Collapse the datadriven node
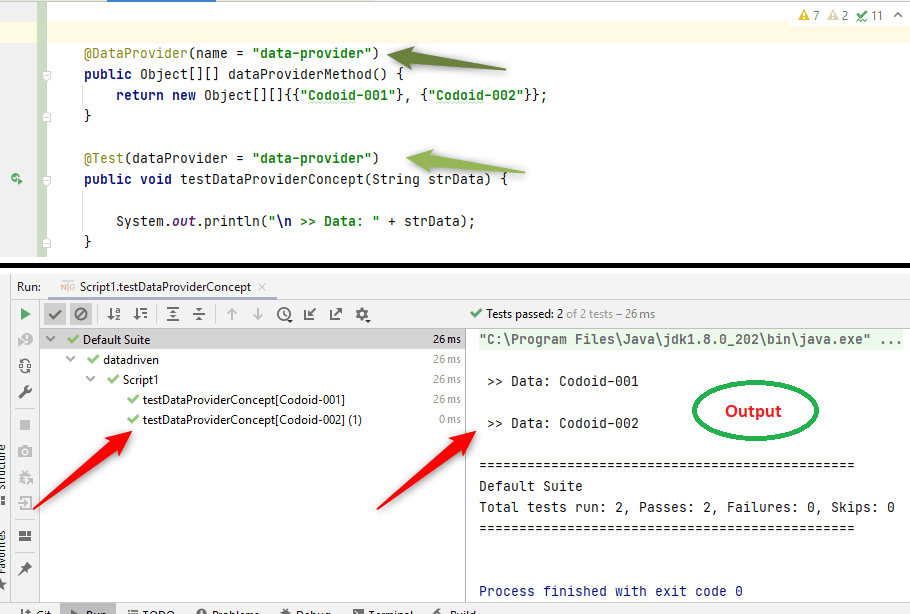910x614 pixels. tap(70, 359)
